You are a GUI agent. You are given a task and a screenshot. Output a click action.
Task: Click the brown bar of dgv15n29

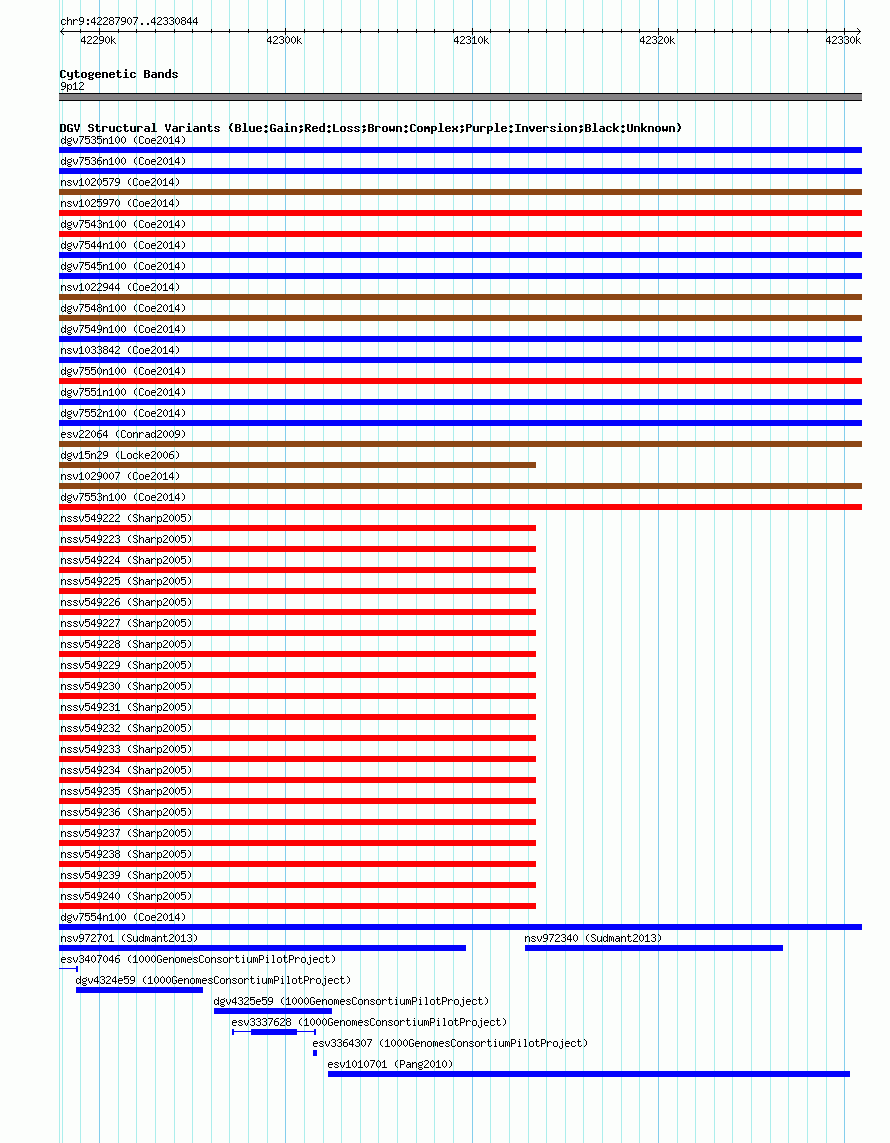point(297,465)
